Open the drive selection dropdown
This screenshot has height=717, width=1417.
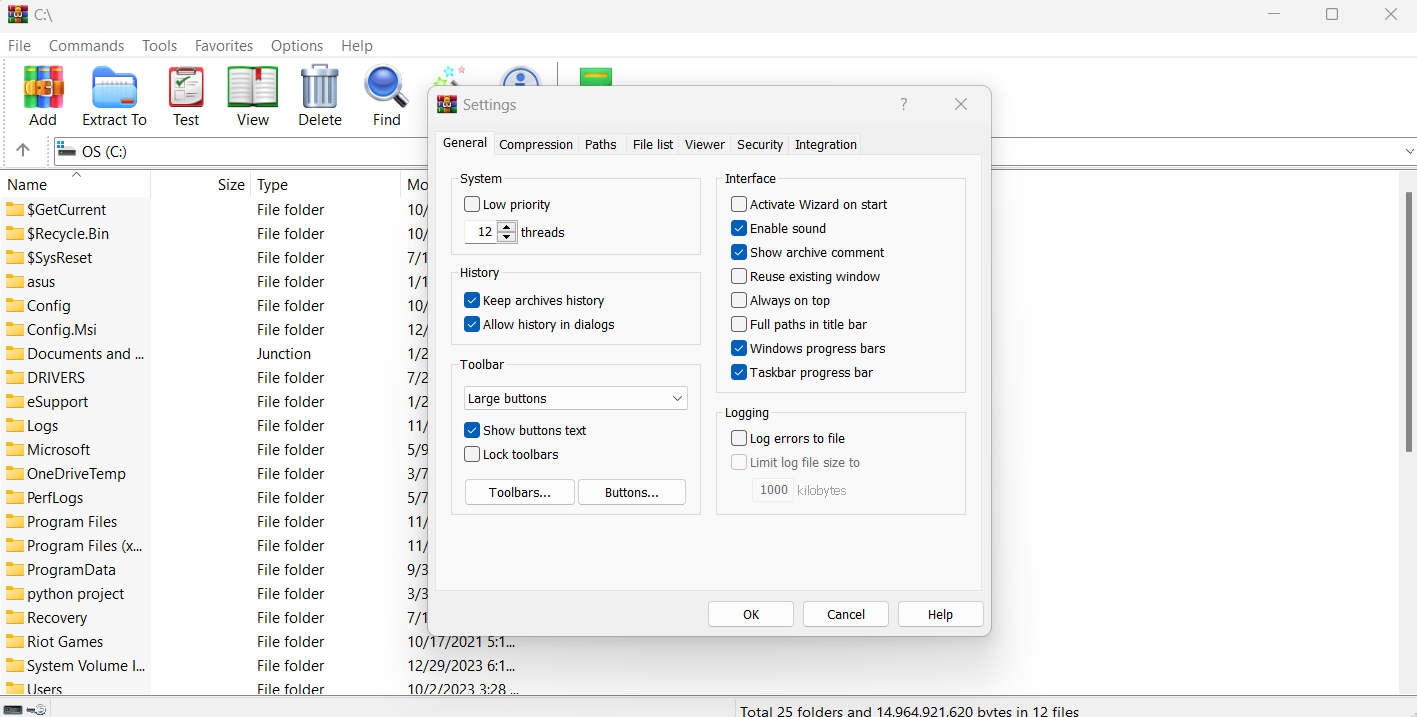click(x=1408, y=151)
